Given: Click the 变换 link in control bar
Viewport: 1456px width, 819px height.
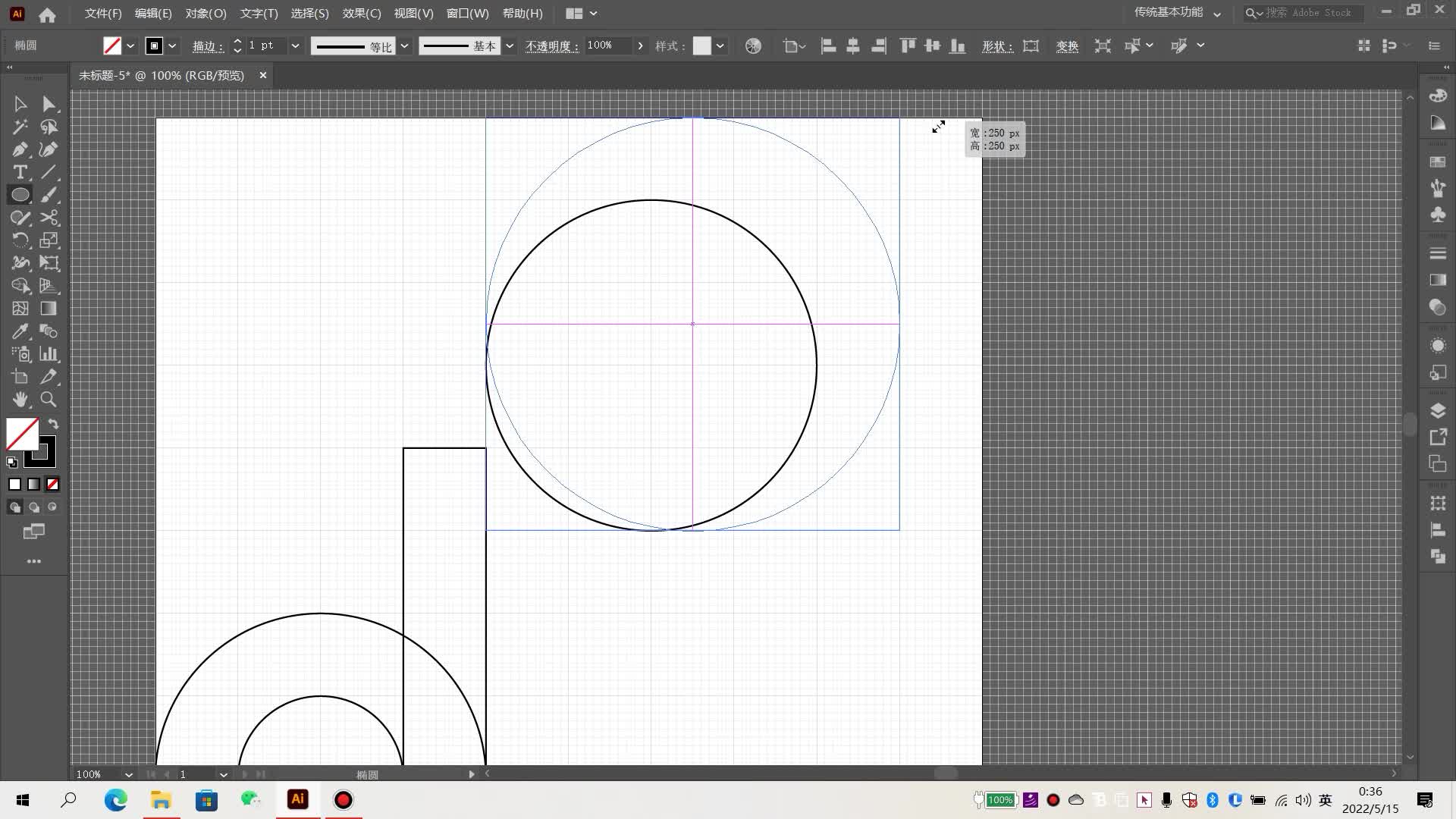Looking at the screenshot, I should pos(1067,46).
